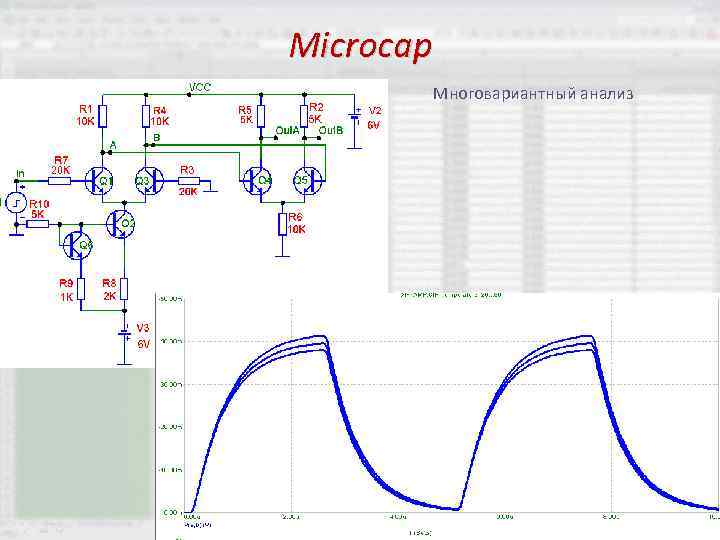This screenshot has height=540, width=720.
Task: Select resistor R5 symbol in schematic
Action: click(261, 116)
